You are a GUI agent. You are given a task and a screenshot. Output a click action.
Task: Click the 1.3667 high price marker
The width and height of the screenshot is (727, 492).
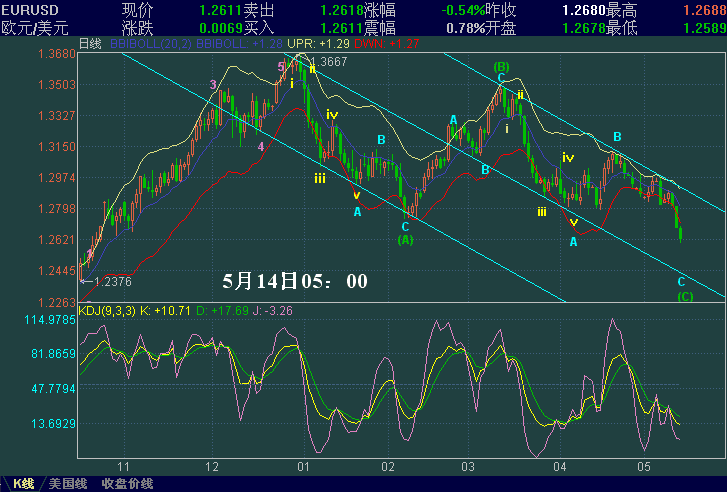coord(328,62)
